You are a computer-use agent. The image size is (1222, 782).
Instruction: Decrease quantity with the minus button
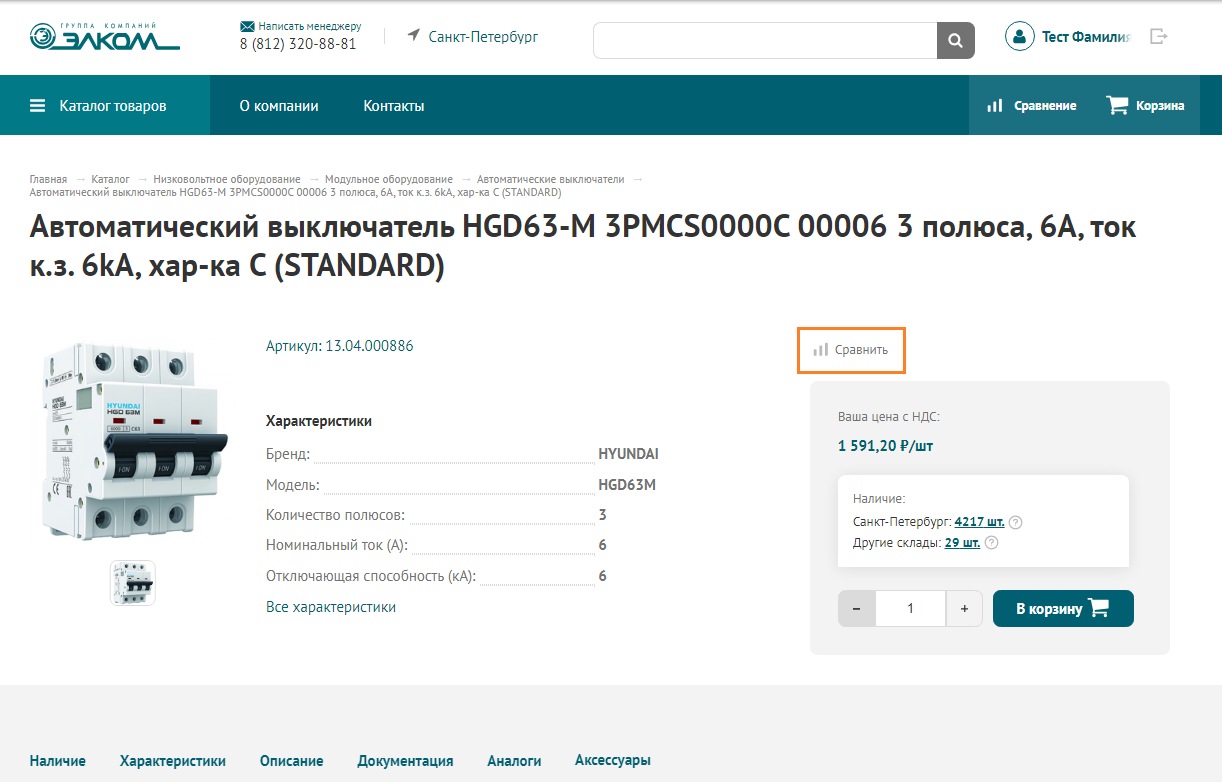[856, 608]
